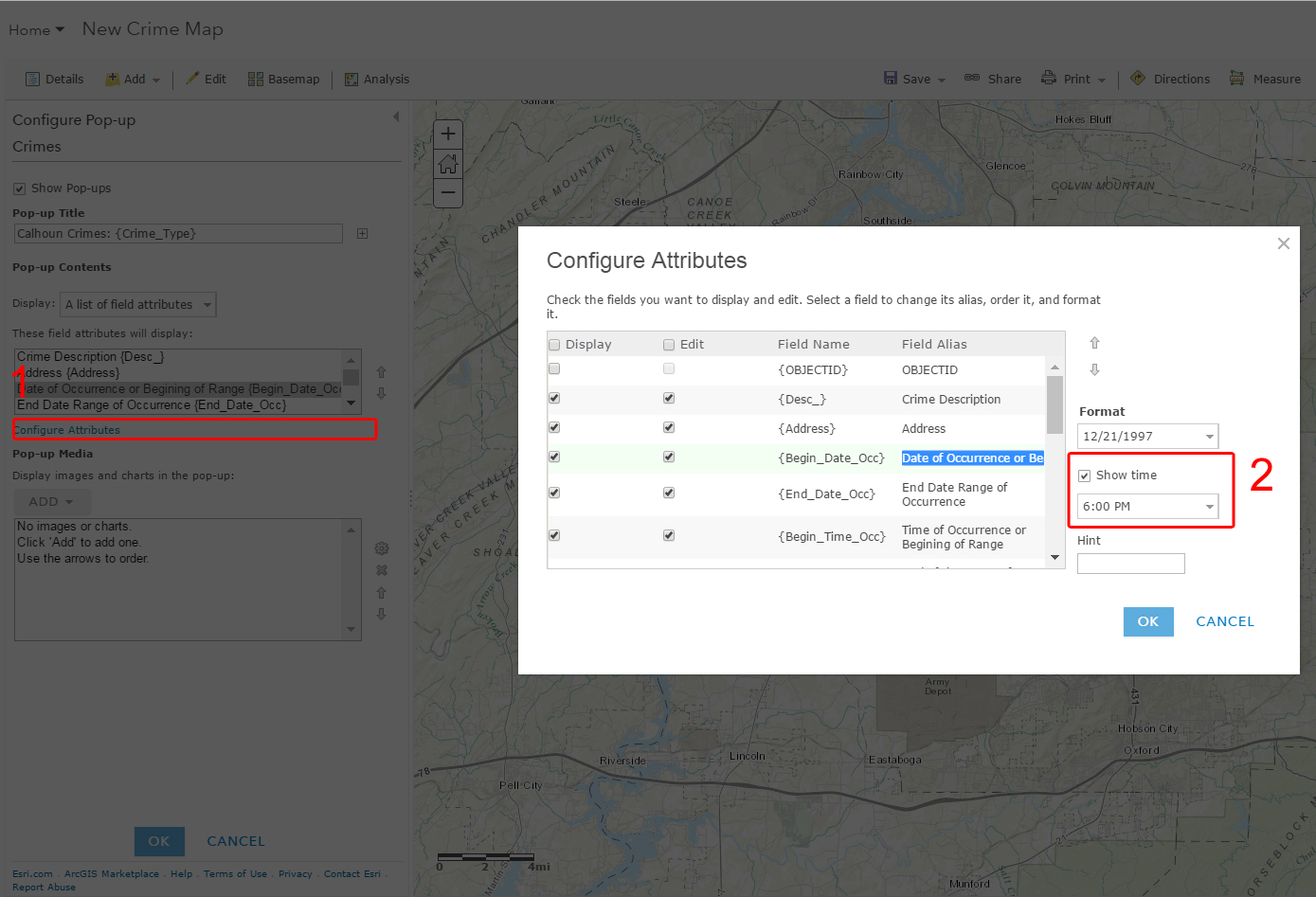Click the add field plus icon beside Pop-up Title
The image size is (1316, 897).
tap(362, 233)
